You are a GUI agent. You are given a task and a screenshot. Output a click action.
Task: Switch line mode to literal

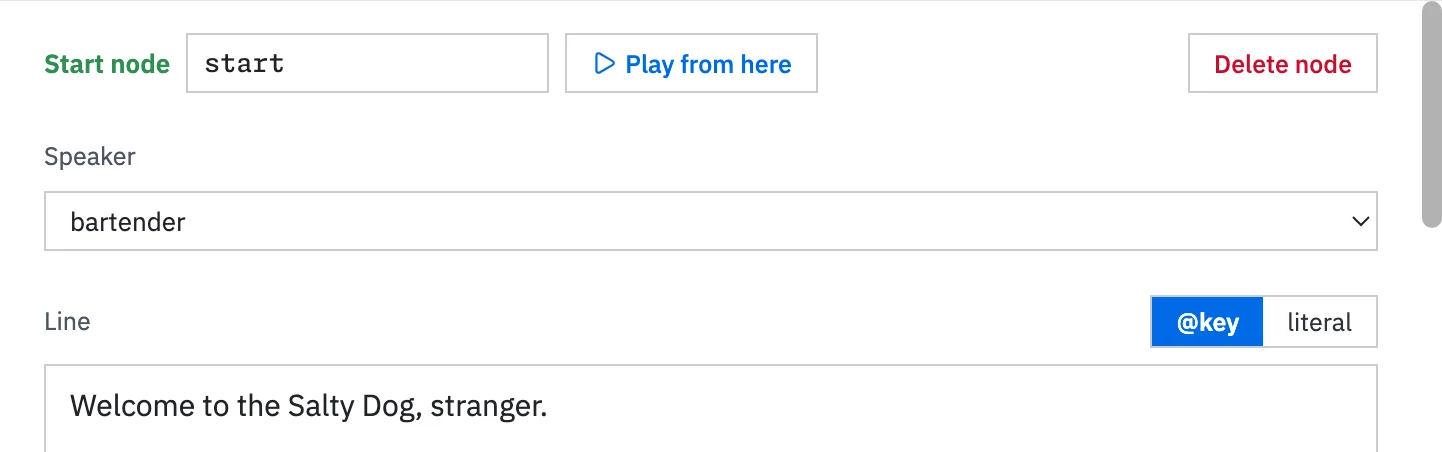pyautogui.click(x=1319, y=322)
